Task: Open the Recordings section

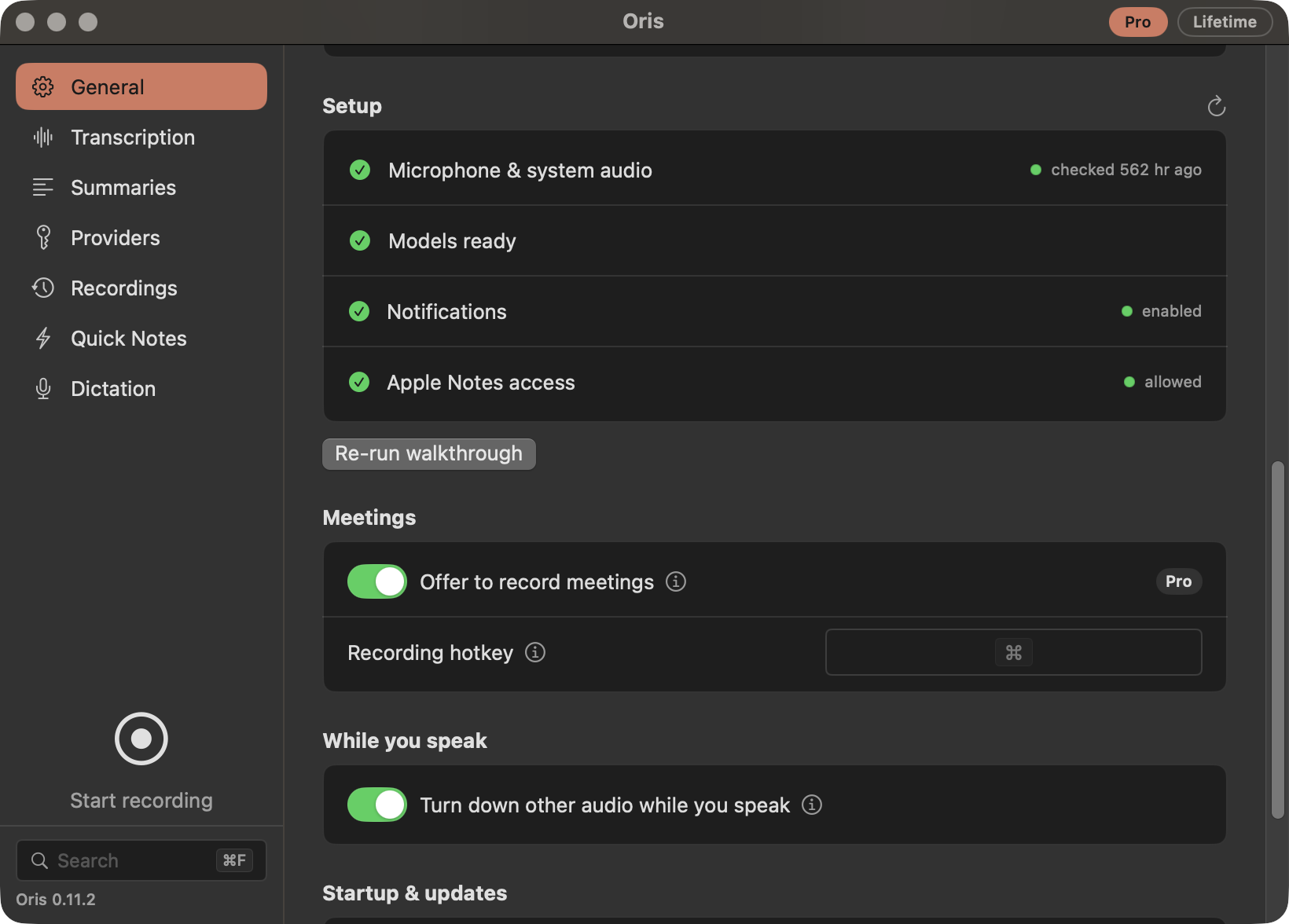Action: coord(141,288)
